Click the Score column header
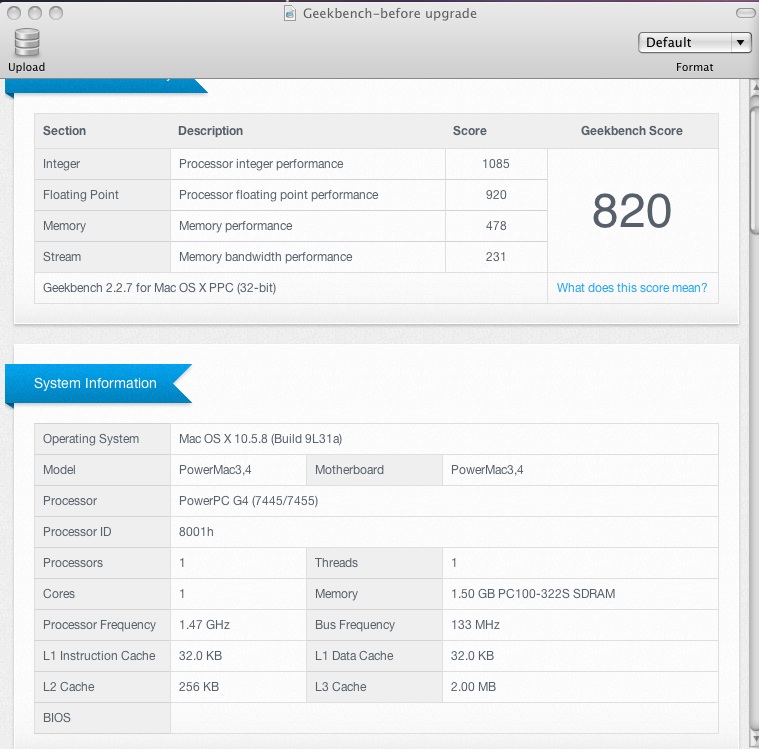759x749 pixels. 470,131
